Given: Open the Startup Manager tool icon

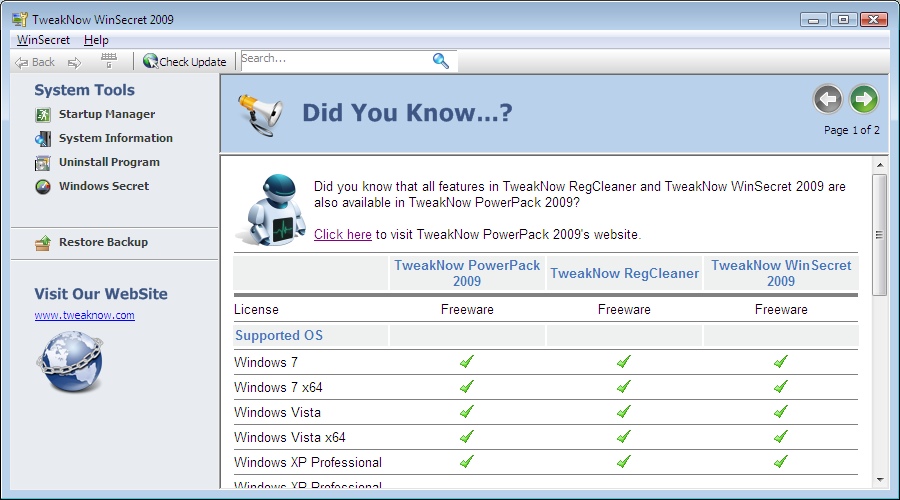Looking at the screenshot, I should pyautogui.click(x=43, y=115).
